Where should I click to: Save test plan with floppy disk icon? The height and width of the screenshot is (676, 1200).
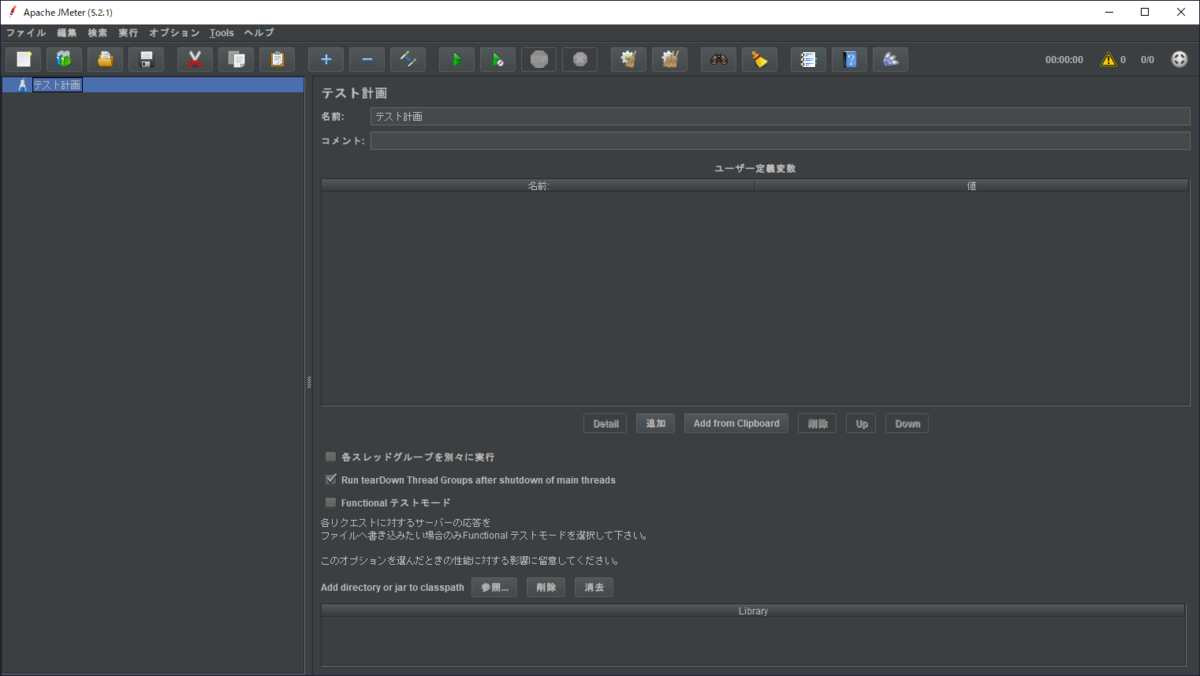coord(146,59)
